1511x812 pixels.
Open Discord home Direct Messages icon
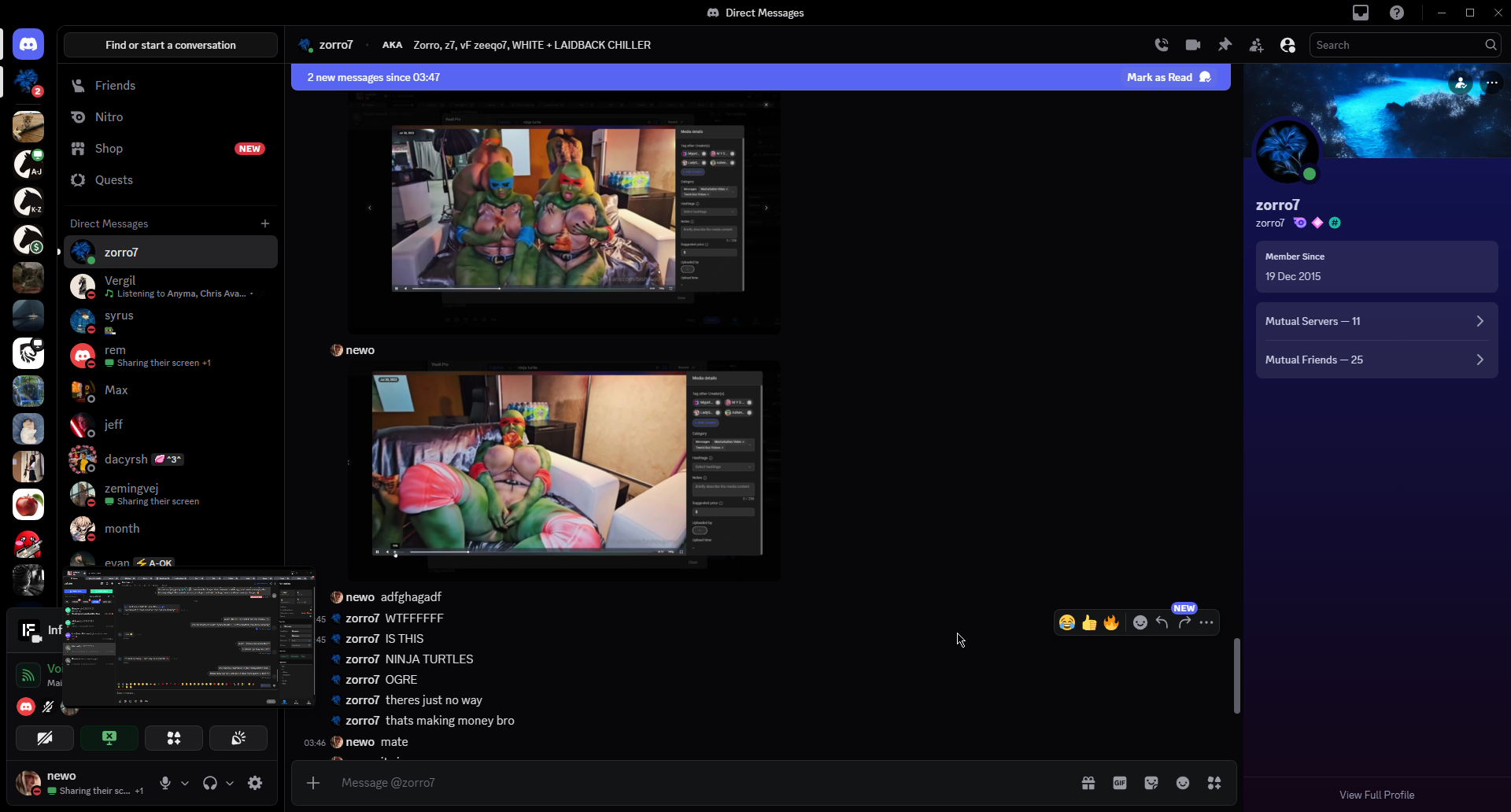(28, 44)
